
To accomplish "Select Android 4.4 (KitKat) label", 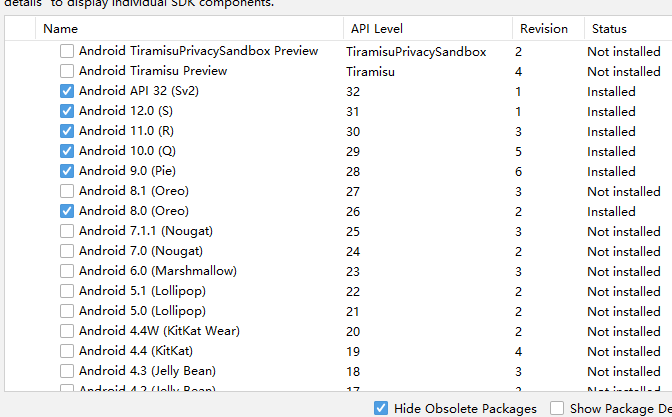I will pos(136,351).
